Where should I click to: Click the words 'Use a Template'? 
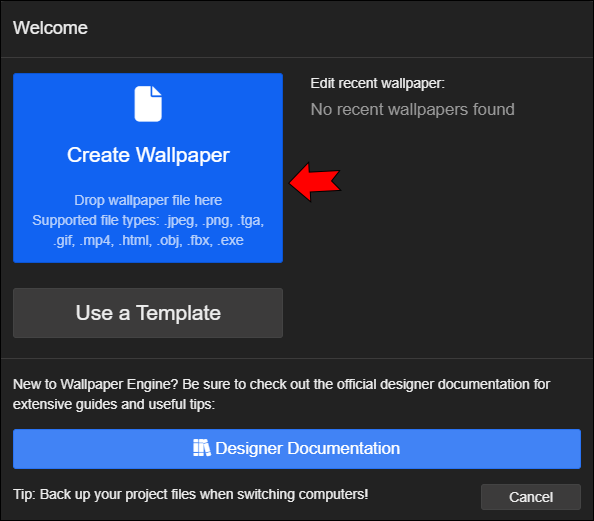(148, 313)
